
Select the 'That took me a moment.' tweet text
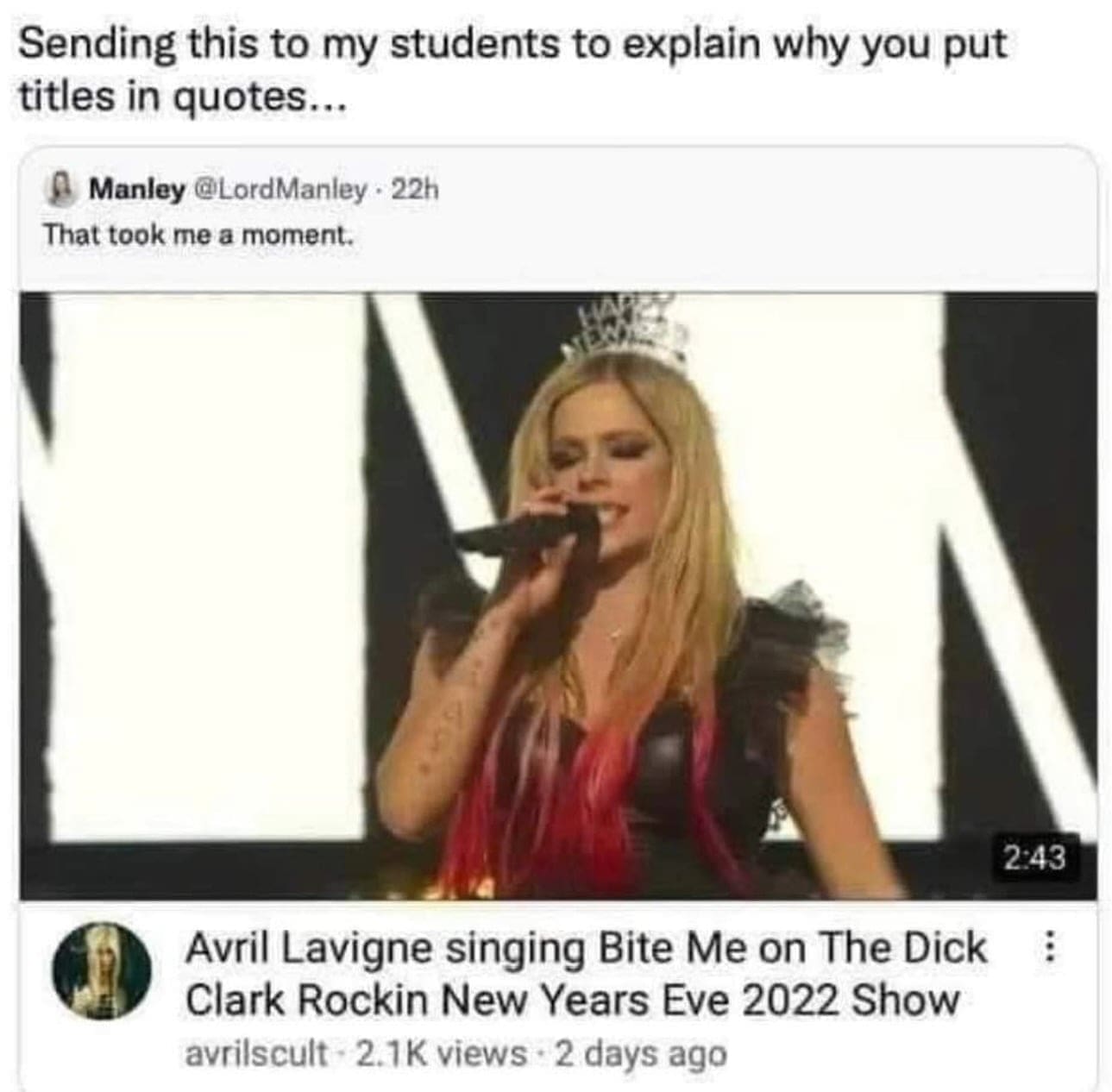point(198,234)
